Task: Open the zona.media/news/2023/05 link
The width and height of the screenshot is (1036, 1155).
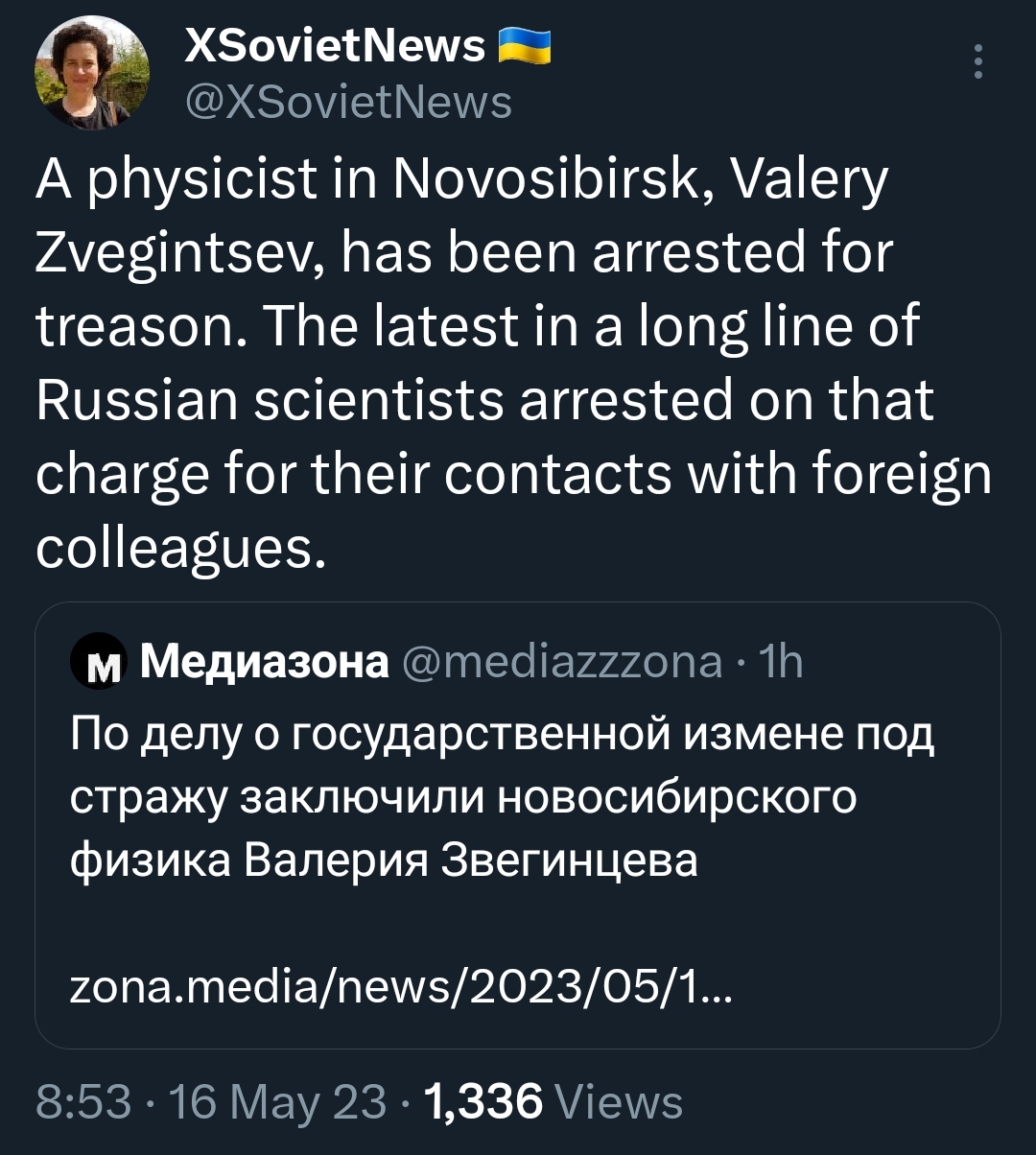Action: 401,986
